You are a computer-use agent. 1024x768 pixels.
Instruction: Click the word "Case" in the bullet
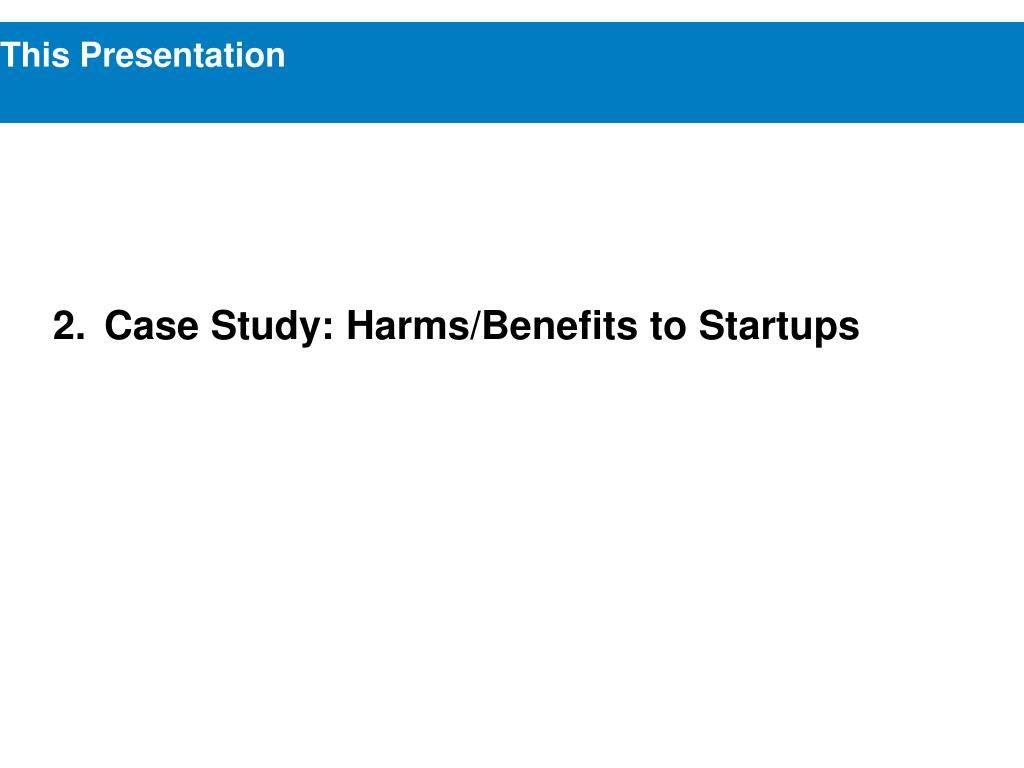point(152,325)
